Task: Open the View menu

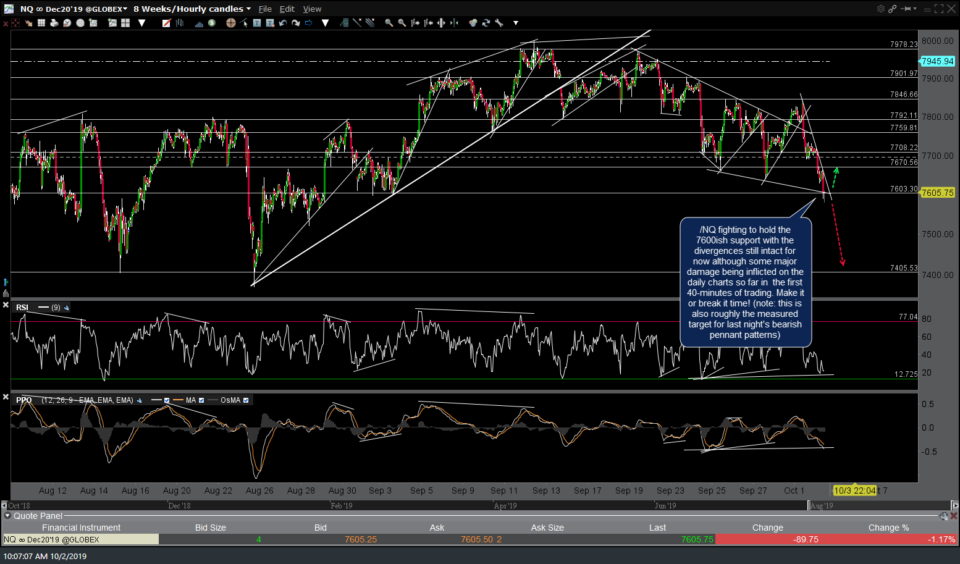Action: (312, 9)
